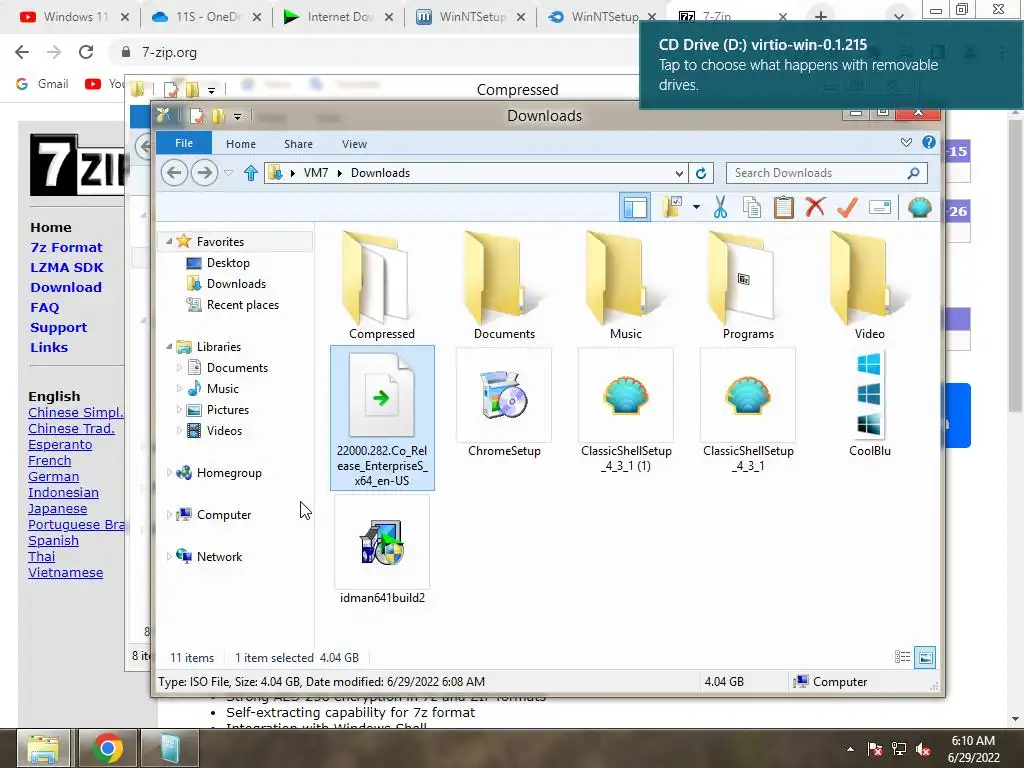Click the orange checkmark Properties icon

(x=848, y=208)
